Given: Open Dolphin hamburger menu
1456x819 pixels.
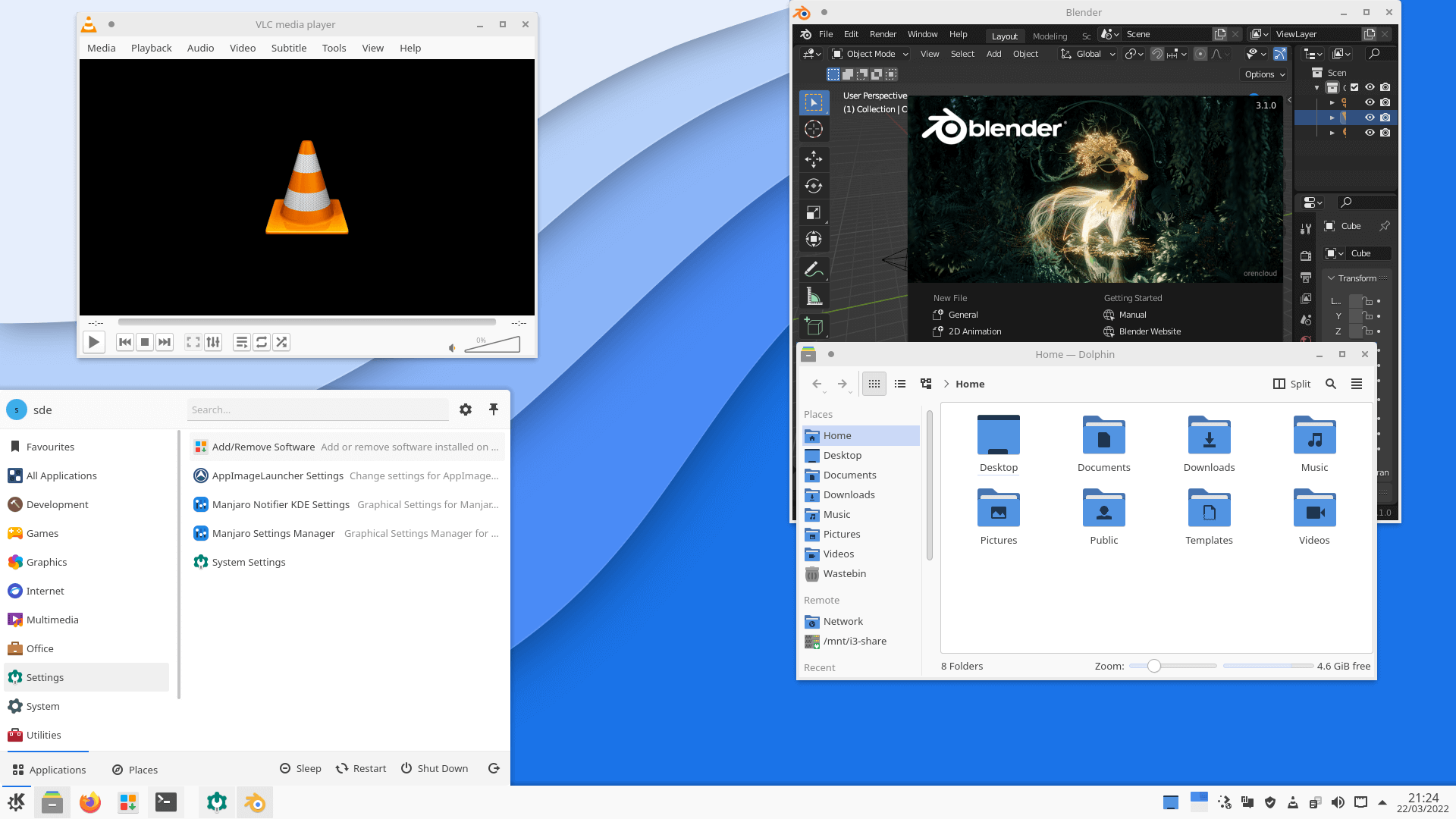Looking at the screenshot, I should coord(1357,384).
